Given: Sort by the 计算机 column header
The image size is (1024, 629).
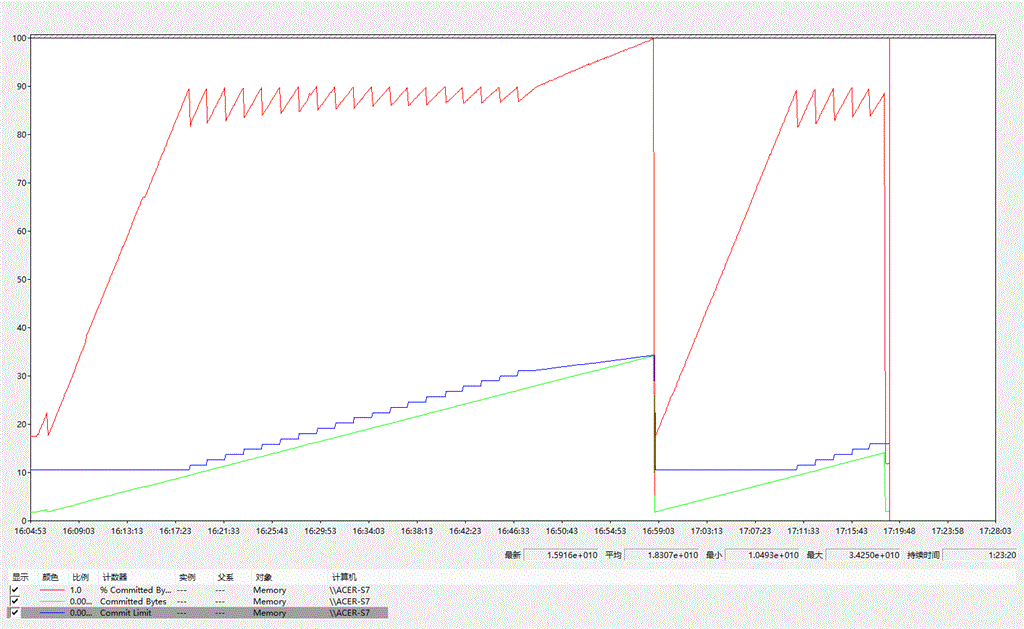Looking at the screenshot, I should coord(344,577).
